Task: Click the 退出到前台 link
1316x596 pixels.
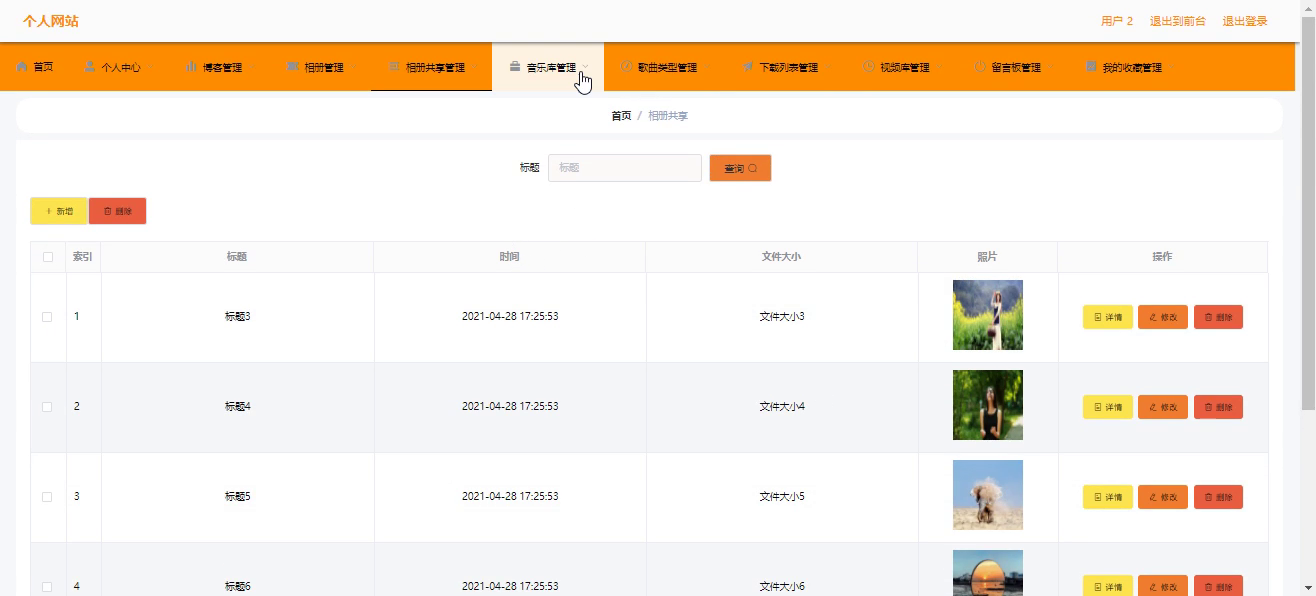Action: [x=1177, y=21]
